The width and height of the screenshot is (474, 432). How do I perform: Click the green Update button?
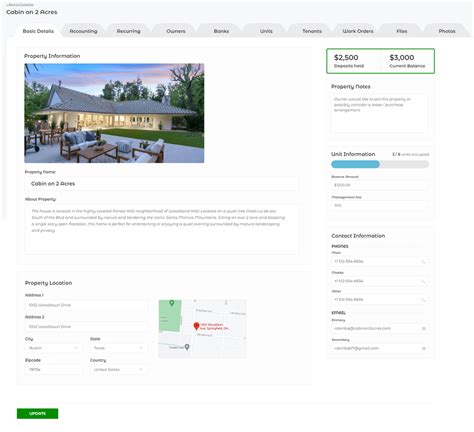[x=37, y=413]
